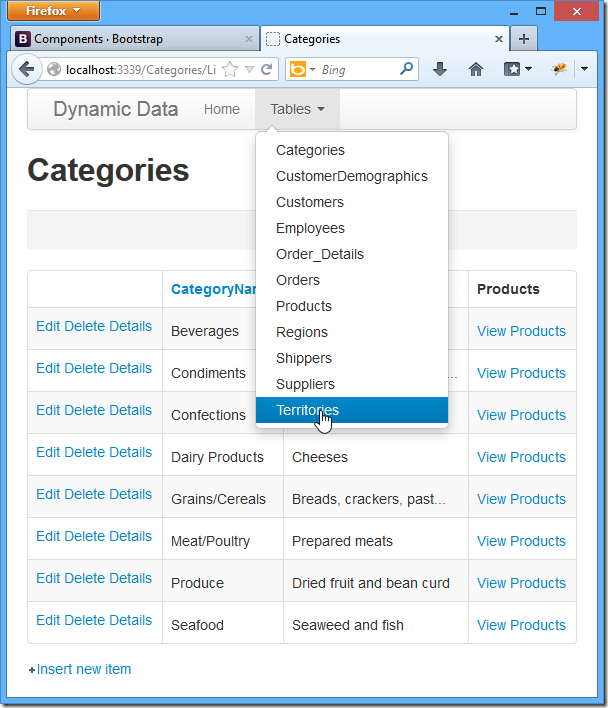Choose Employees in the Tables menu
Viewport: 608px width, 708px height.
point(310,228)
